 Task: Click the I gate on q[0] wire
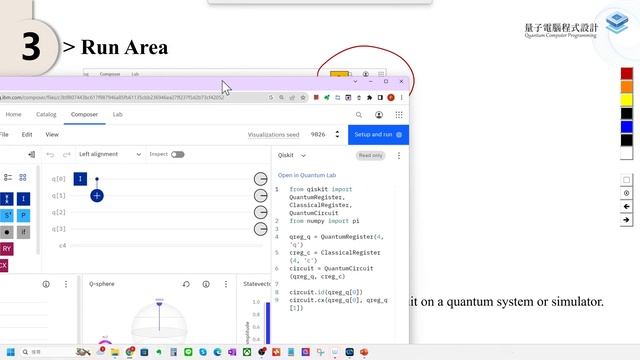click(80, 179)
